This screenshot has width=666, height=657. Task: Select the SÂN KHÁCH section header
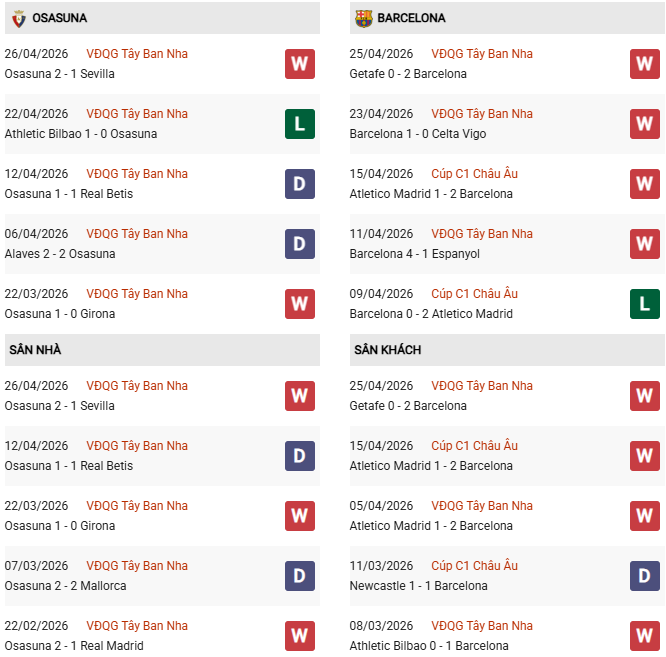507,350
